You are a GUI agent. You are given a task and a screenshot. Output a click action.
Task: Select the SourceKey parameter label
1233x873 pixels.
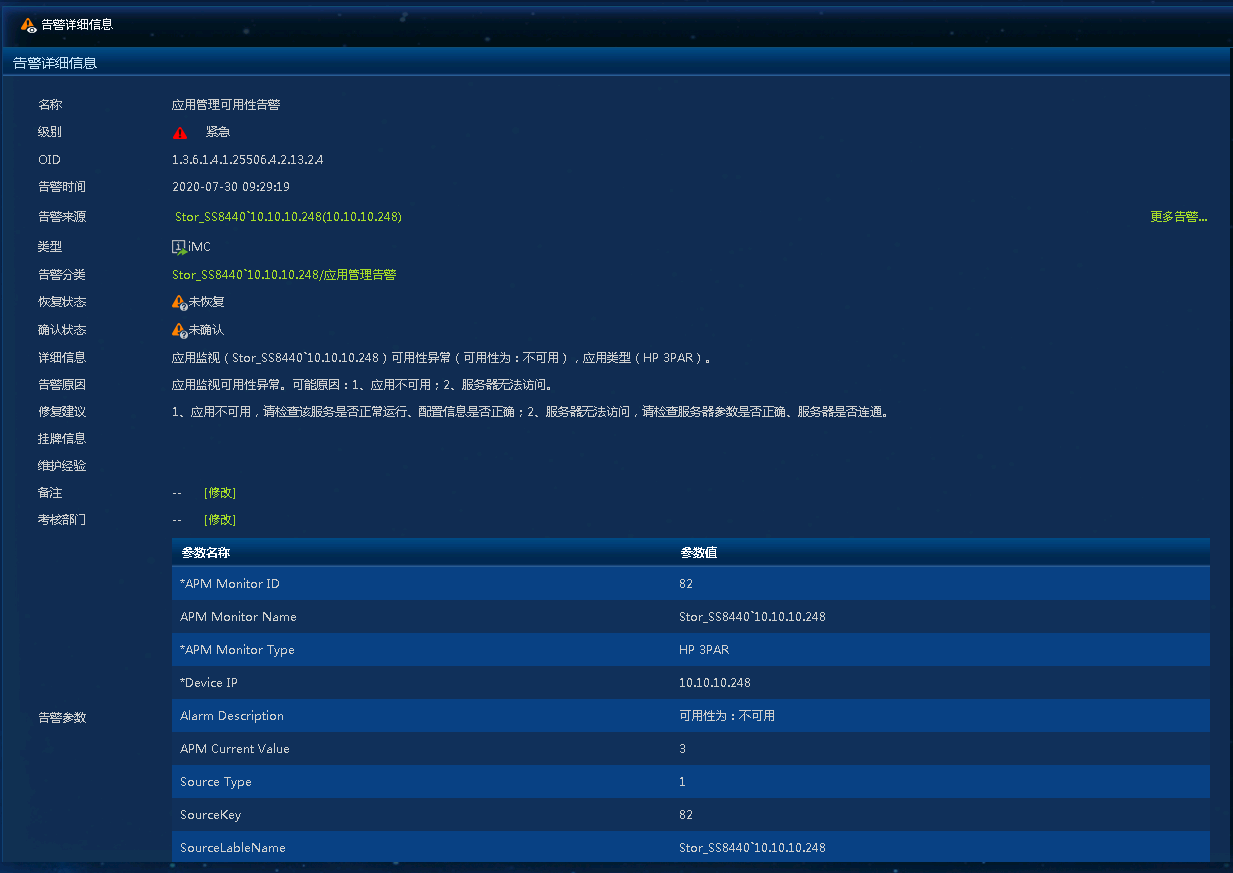click(x=211, y=815)
